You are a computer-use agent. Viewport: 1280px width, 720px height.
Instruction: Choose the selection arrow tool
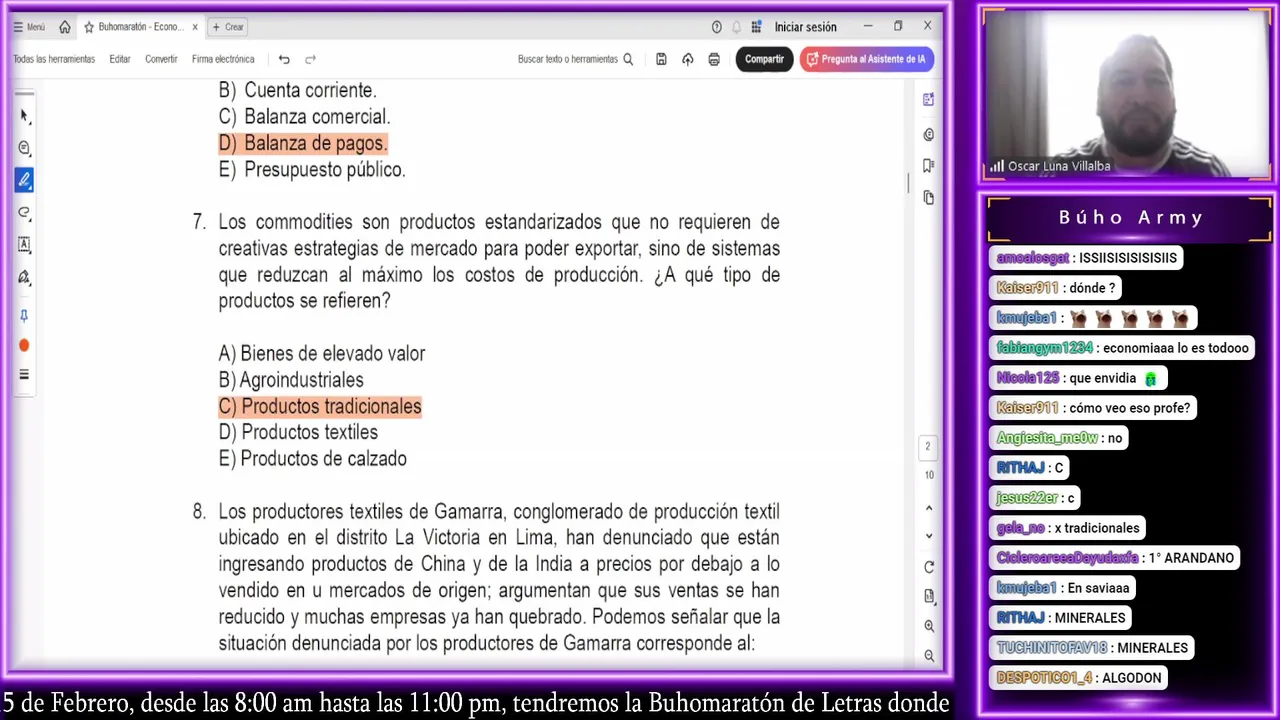tap(24, 115)
